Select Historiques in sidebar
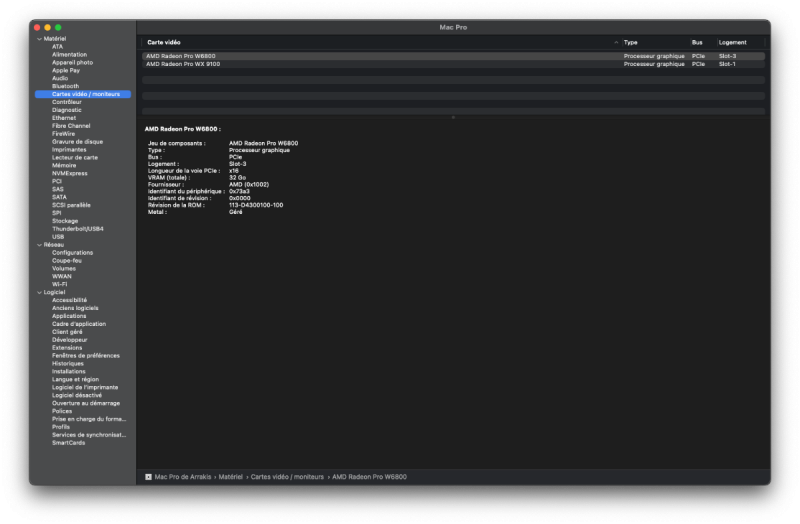This screenshot has width=800, height=524. [67, 363]
